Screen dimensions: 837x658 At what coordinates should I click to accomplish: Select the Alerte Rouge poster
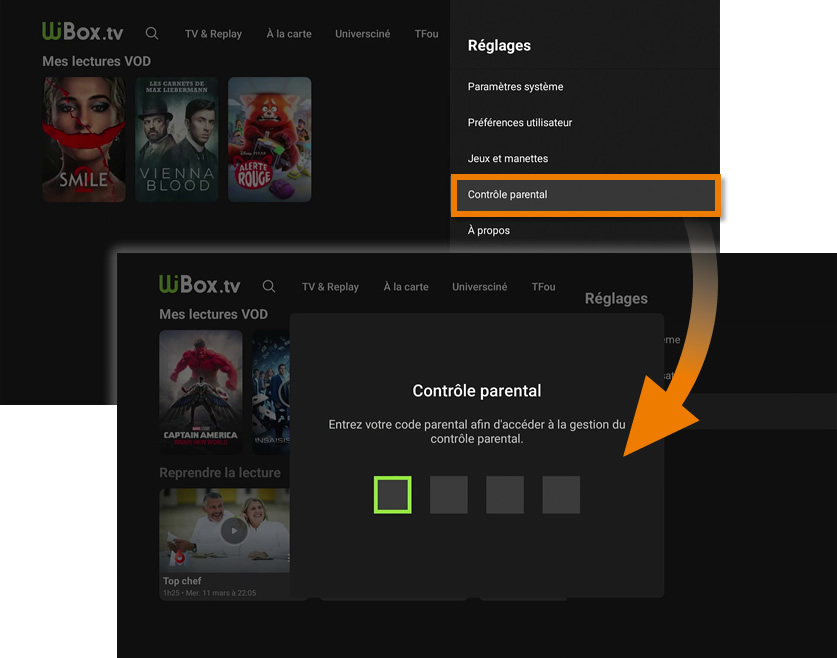(269, 140)
